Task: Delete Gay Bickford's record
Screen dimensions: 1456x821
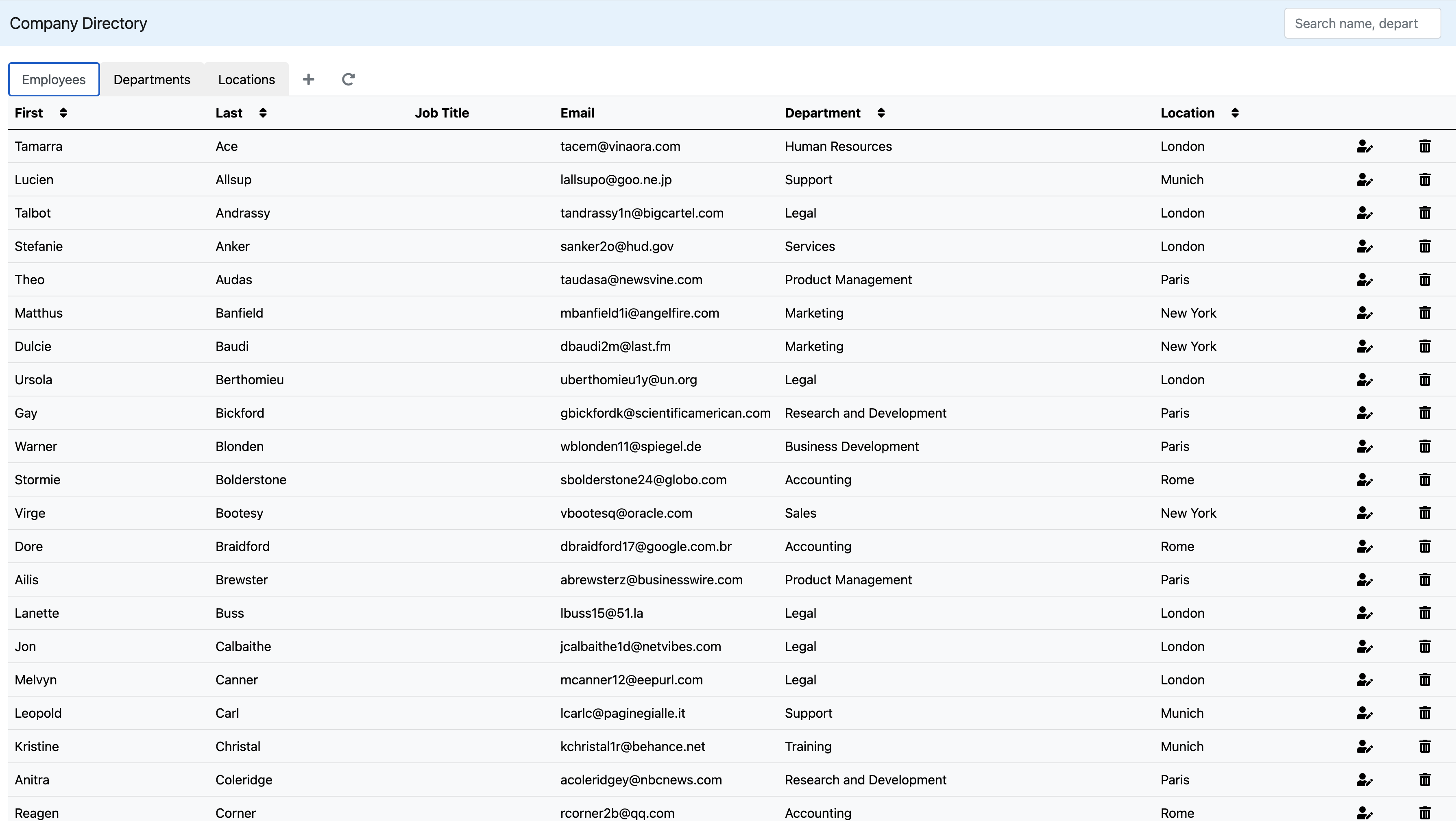Action: pyautogui.click(x=1425, y=413)
